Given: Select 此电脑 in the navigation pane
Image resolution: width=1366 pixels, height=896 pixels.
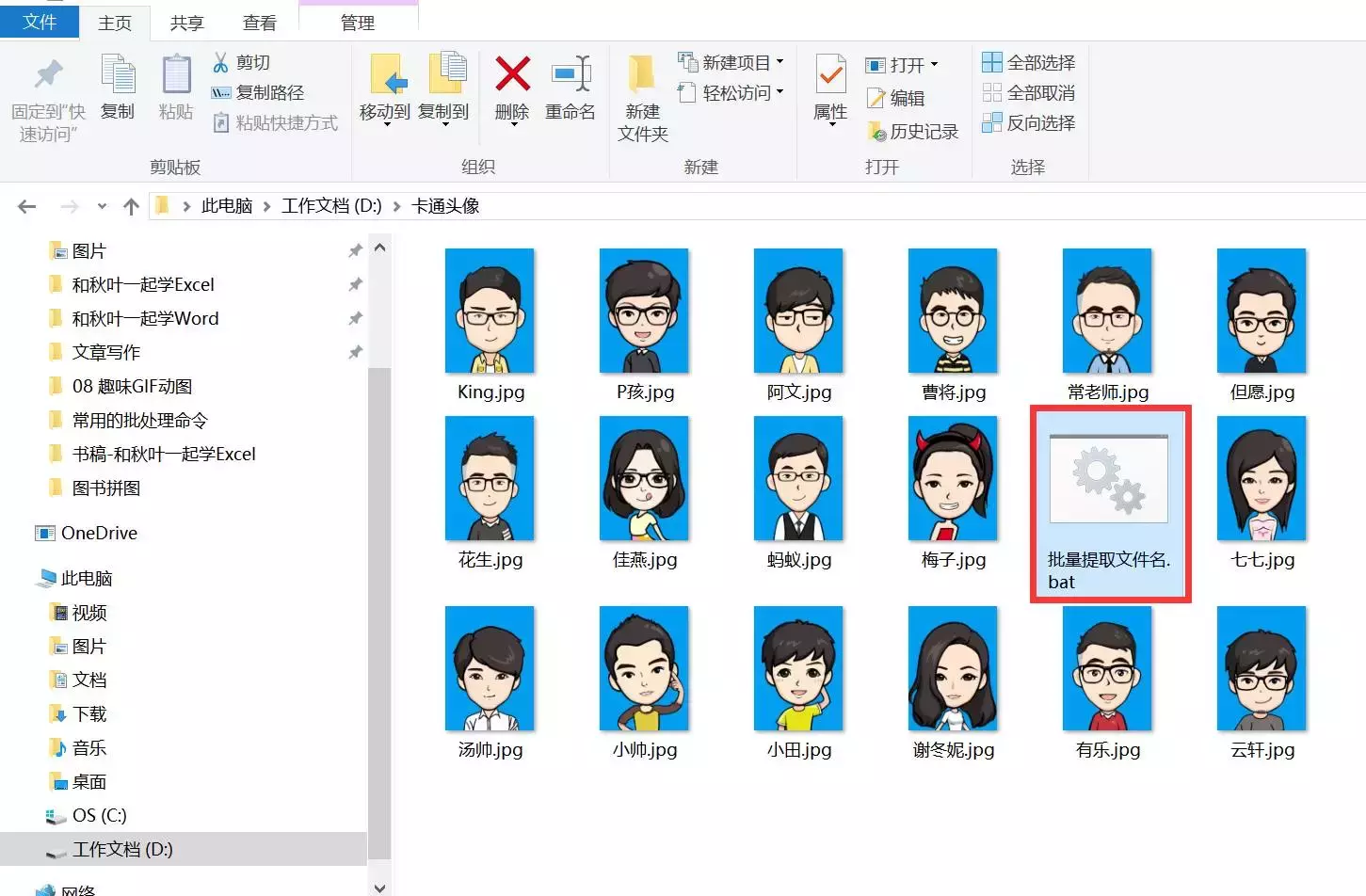Looking at the screenshot, I should [x=75, y=578].
